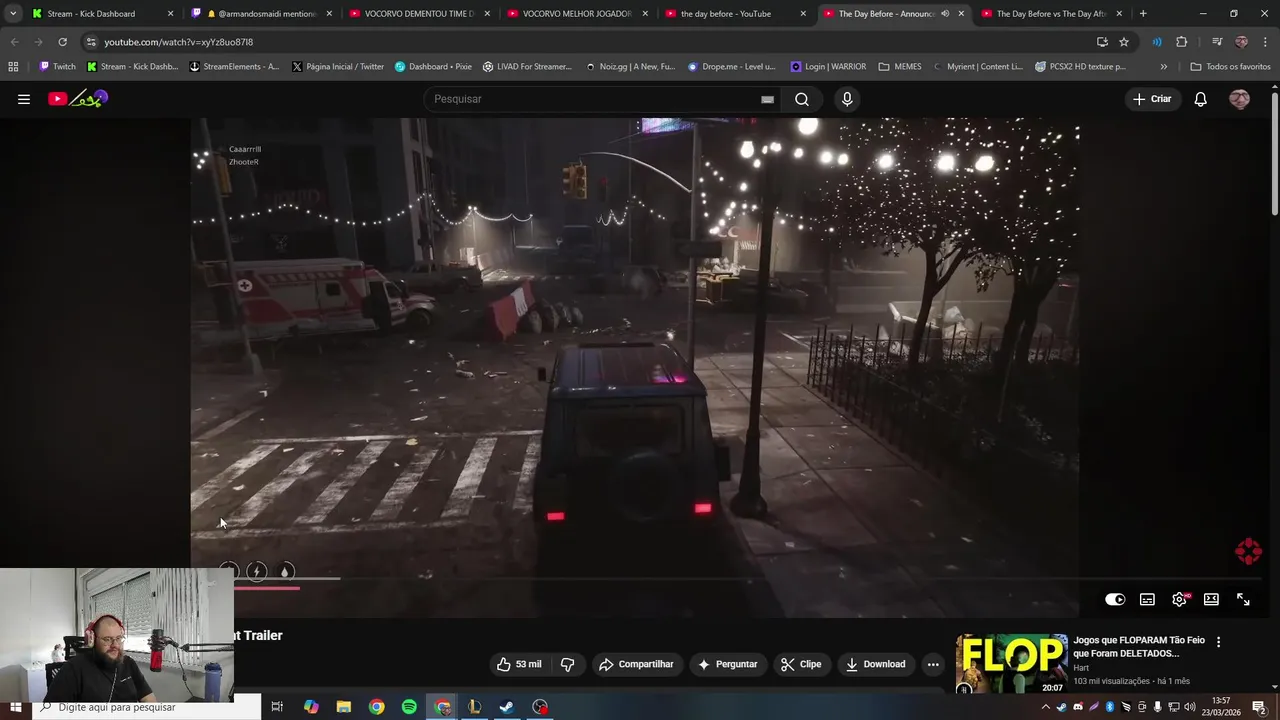Image resolution: width=1280 pixels, height=720 pixels.
Task: Expand the MEMES bookmark folder
Action: [900, 67]
